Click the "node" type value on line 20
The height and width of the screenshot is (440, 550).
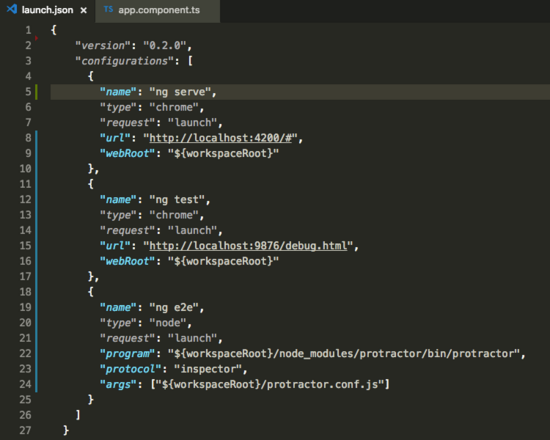168,323
